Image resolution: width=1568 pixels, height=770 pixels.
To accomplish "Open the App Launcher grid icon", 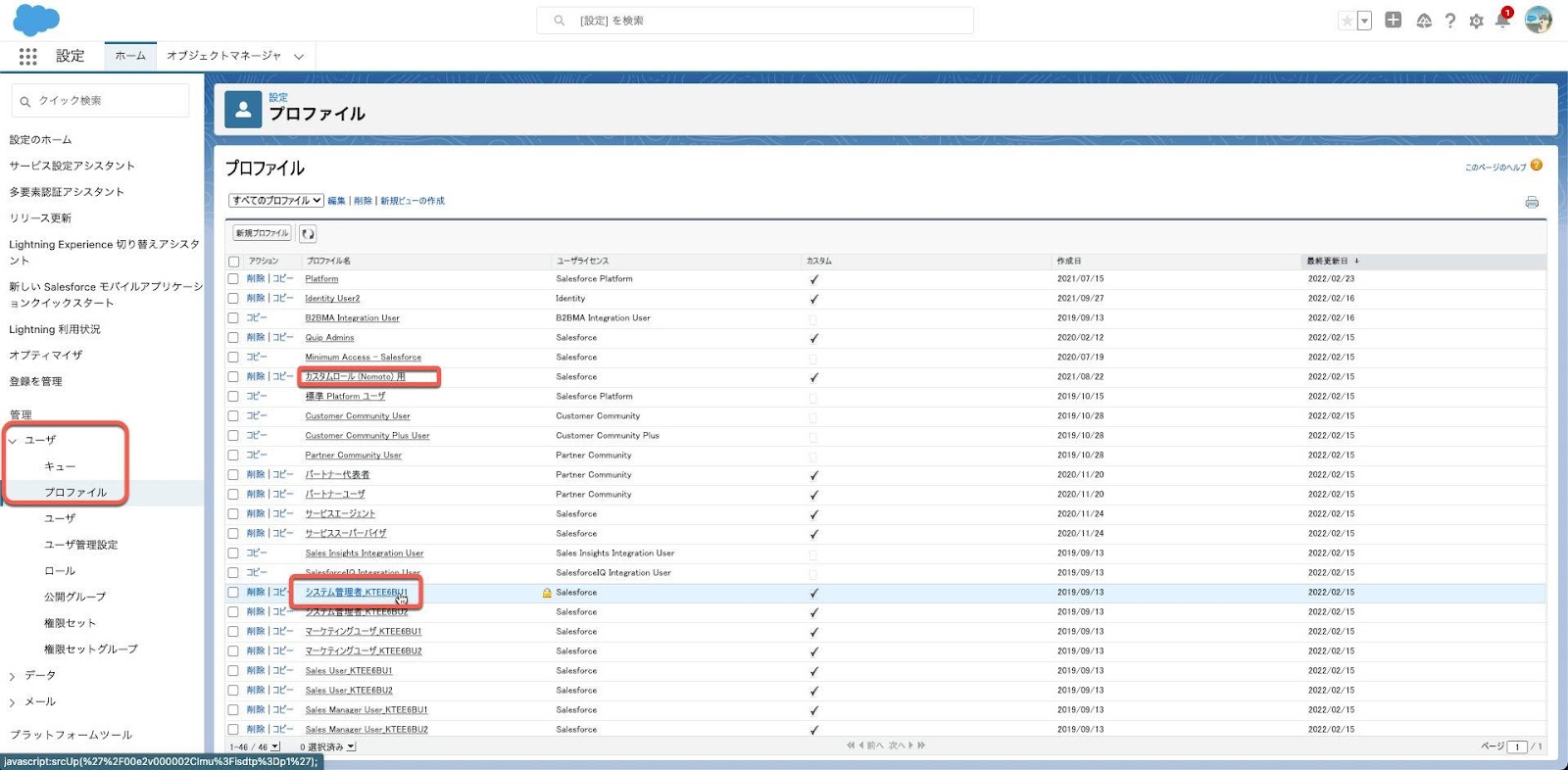I will click(27, 57).
